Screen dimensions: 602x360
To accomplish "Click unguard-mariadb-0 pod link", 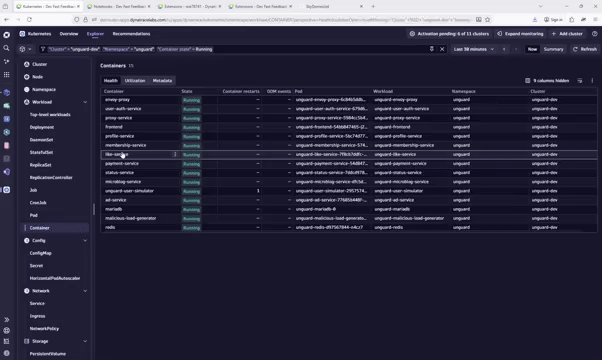I will [x=316, y=209].
